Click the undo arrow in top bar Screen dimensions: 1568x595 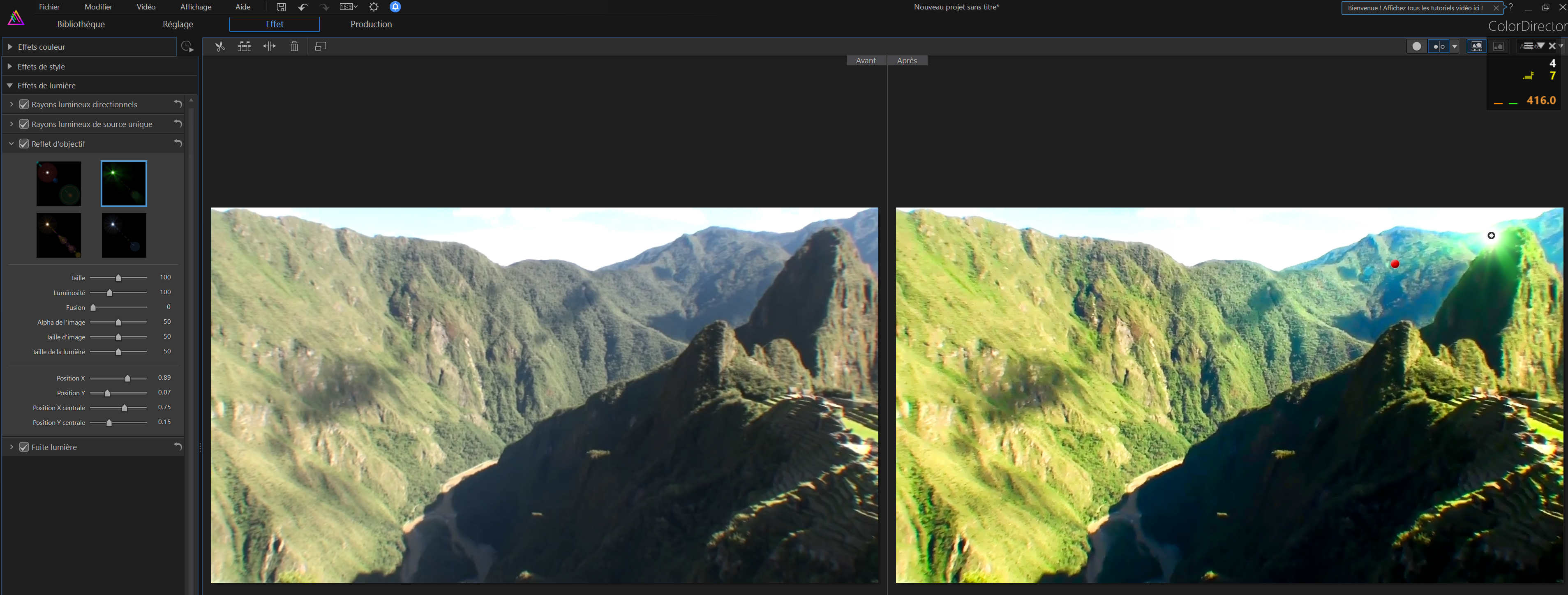[x=303, y=7]
